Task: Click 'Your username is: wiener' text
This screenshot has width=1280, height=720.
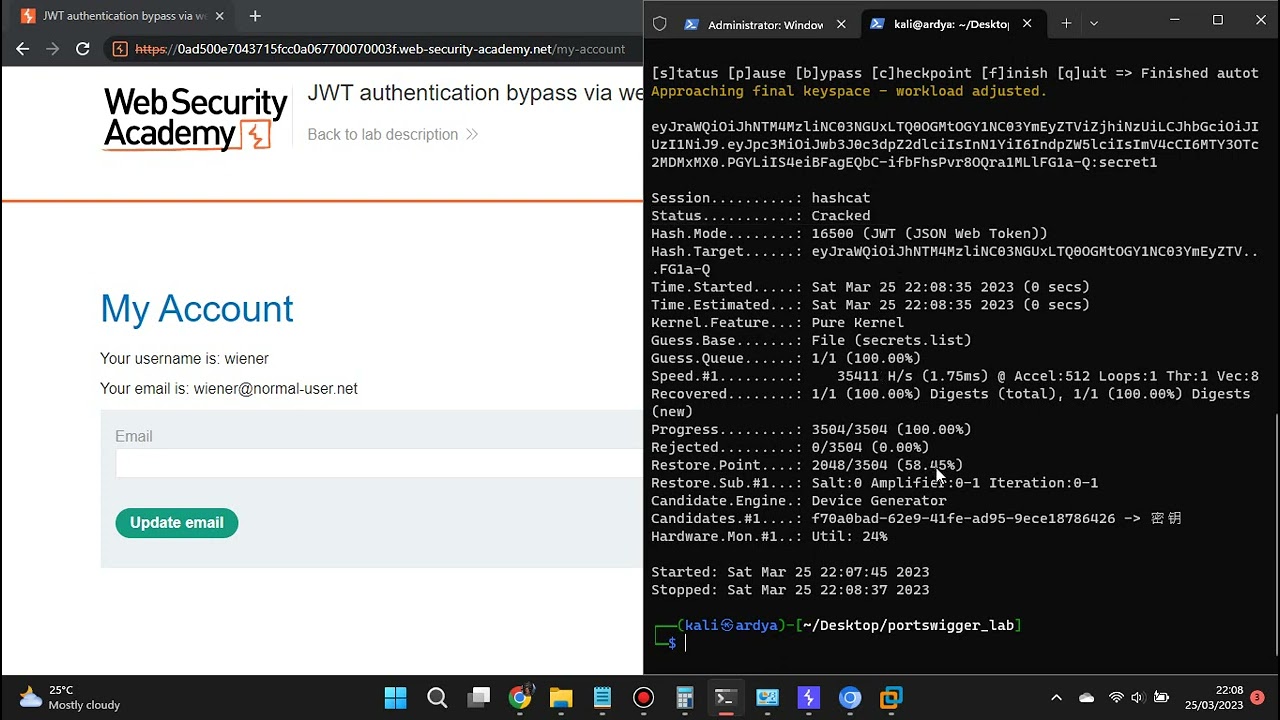Action: pos(184,358)
